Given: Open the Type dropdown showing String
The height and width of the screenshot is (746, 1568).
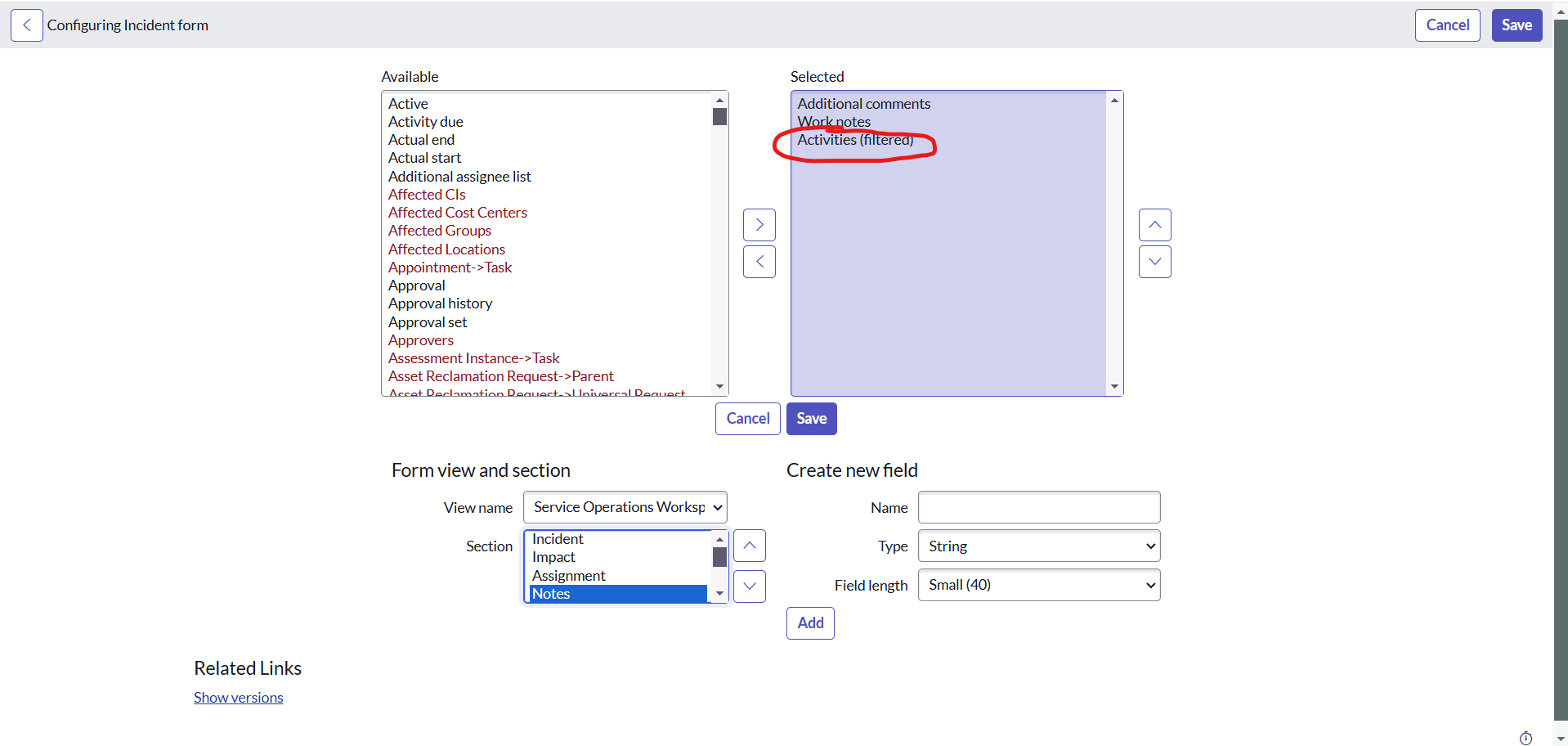Looking at the screenshot, I should tap(1038, 546).
